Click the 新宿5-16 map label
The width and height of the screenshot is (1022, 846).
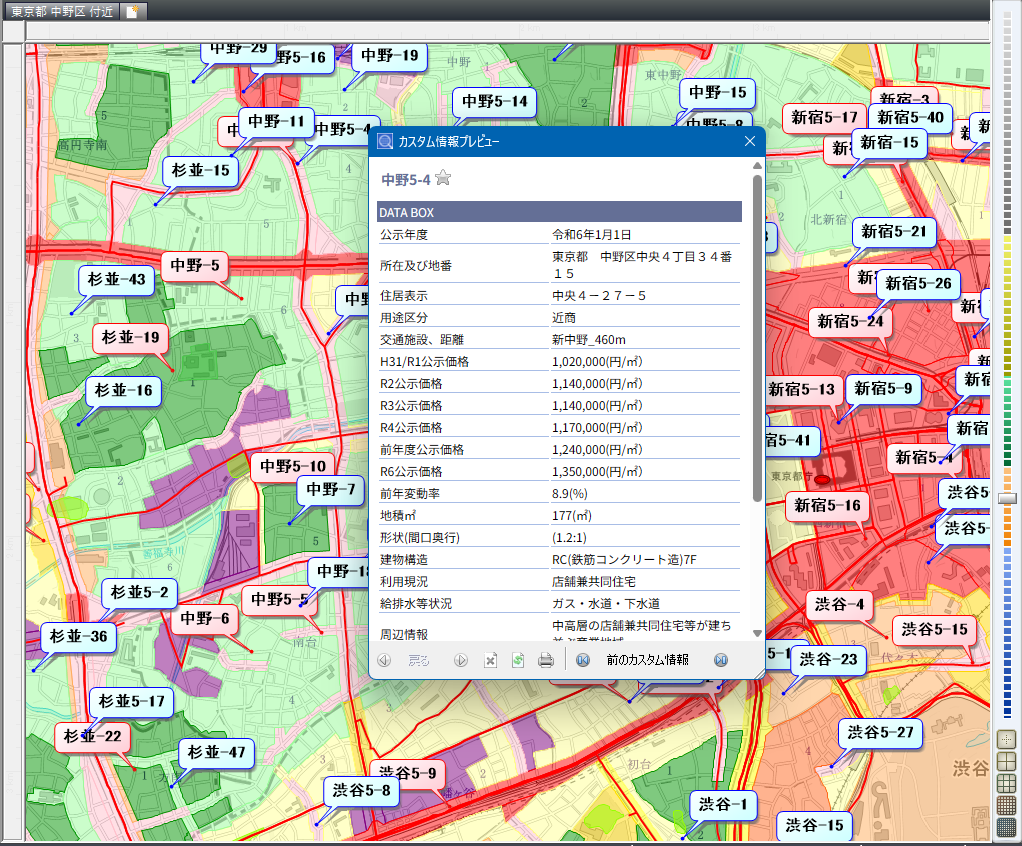(x=827, y=506)
